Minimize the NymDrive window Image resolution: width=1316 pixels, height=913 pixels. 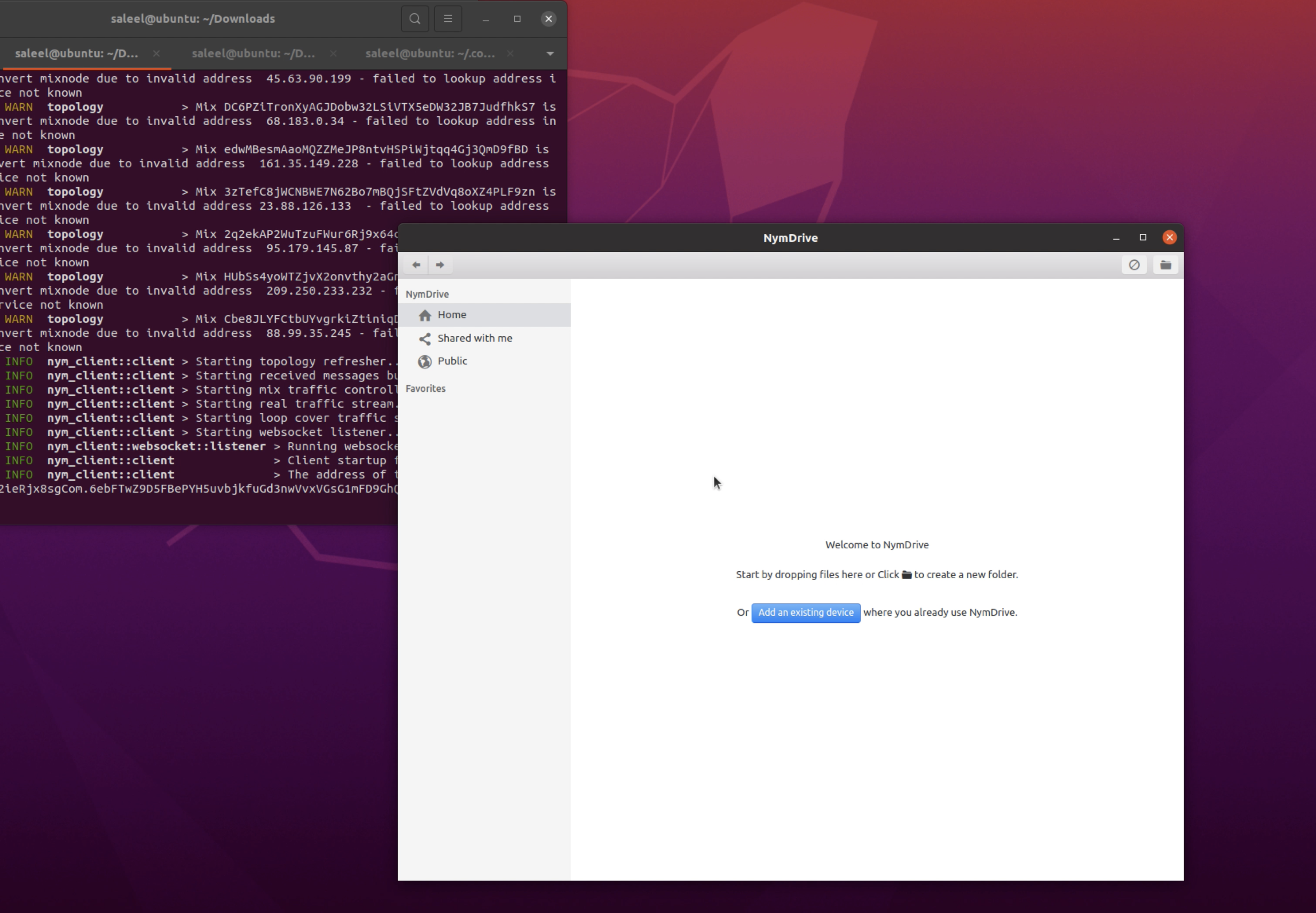1116,237
